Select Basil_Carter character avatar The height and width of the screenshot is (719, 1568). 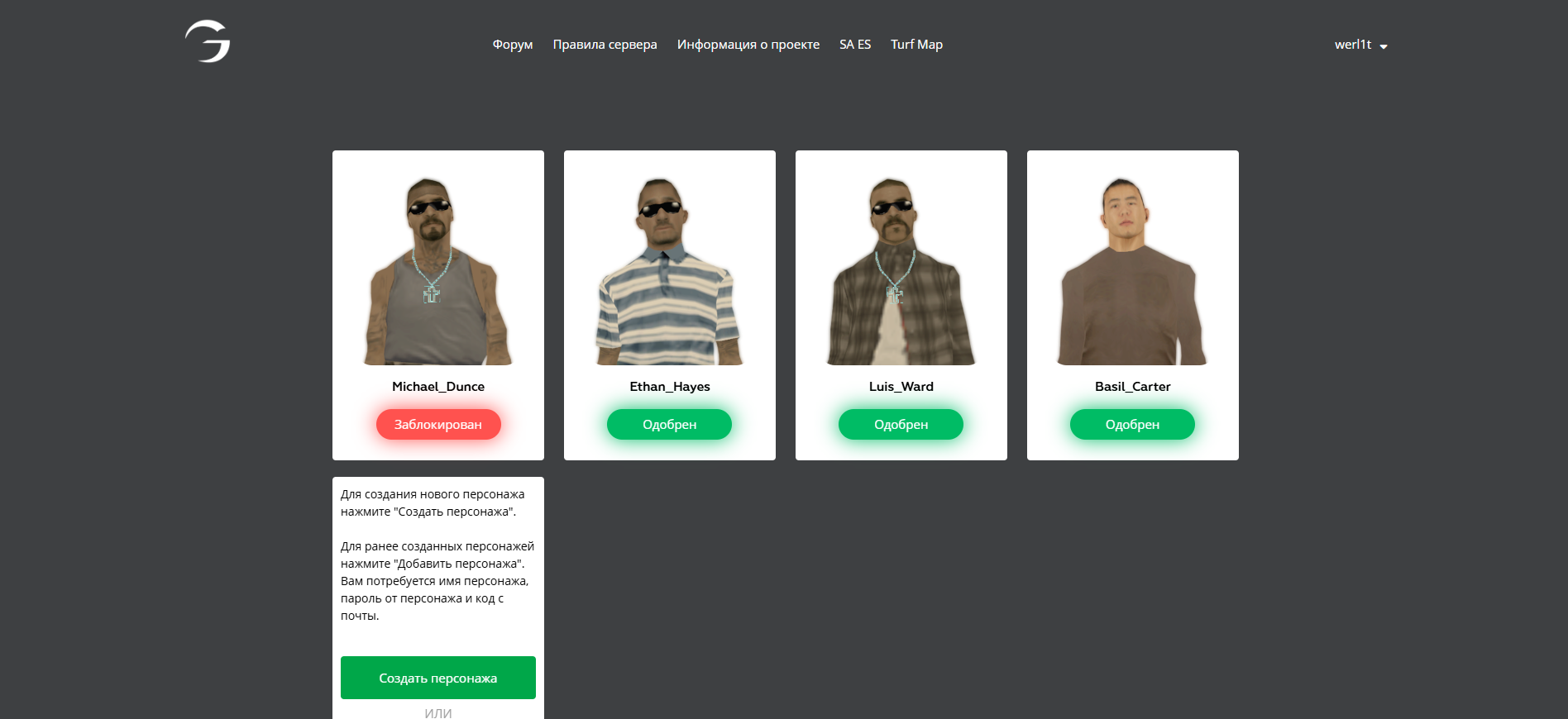(1133, 270)
